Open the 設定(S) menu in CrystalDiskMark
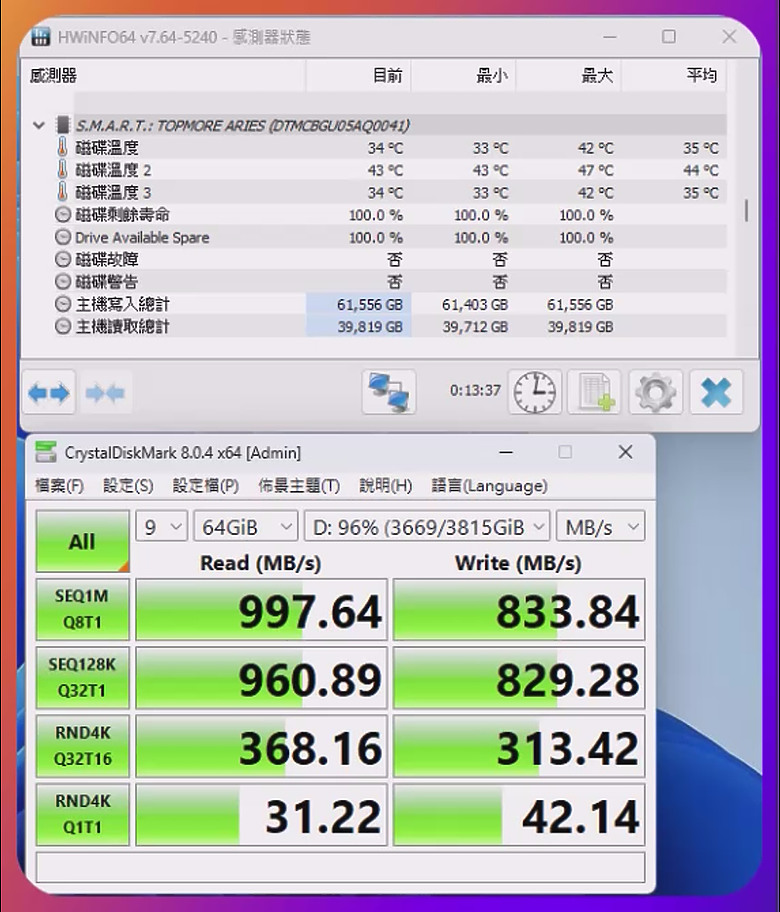Viewport: 780px width, 912px height. 128,486
